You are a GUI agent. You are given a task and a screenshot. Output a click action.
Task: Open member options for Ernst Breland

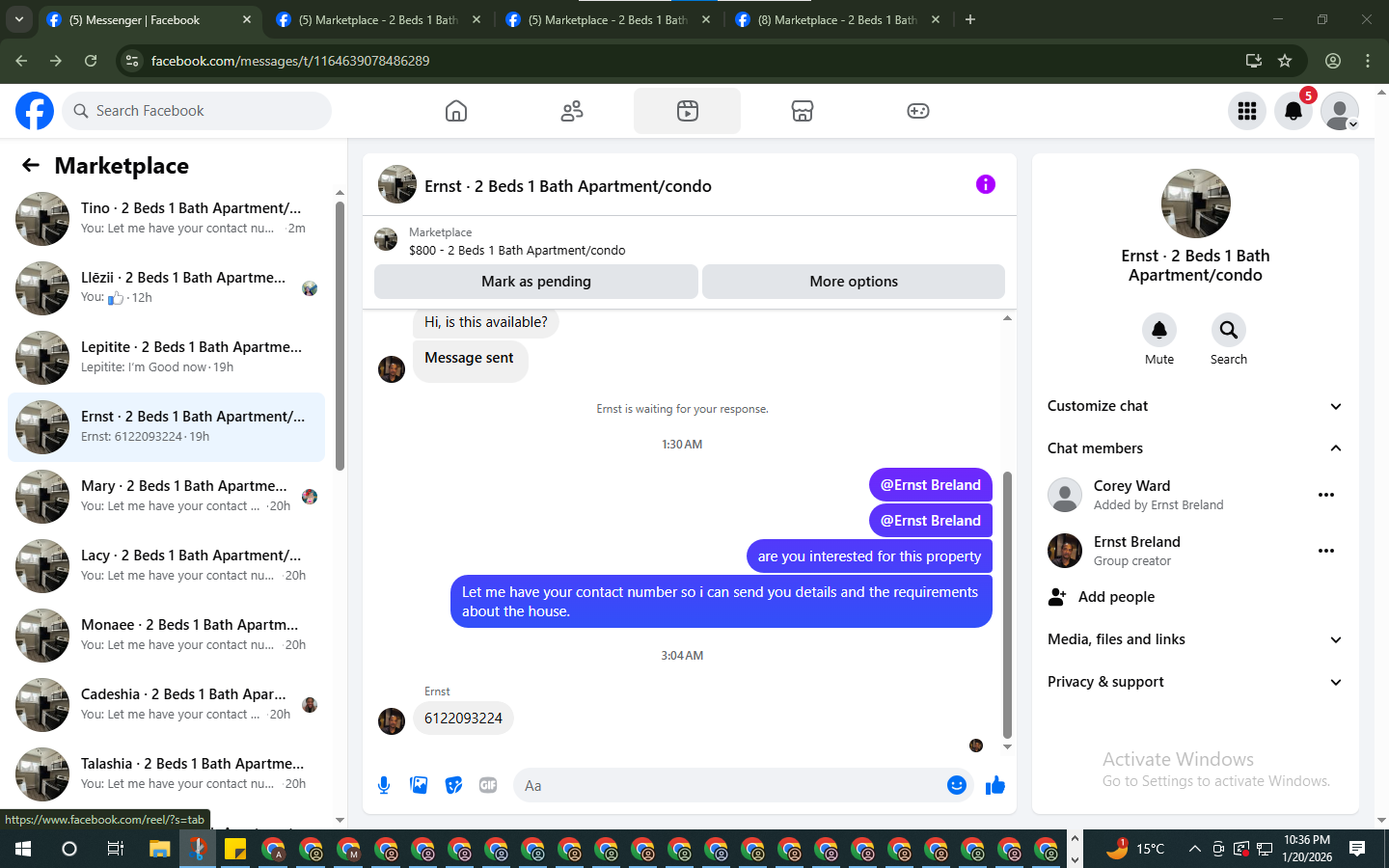[1326, 551]
